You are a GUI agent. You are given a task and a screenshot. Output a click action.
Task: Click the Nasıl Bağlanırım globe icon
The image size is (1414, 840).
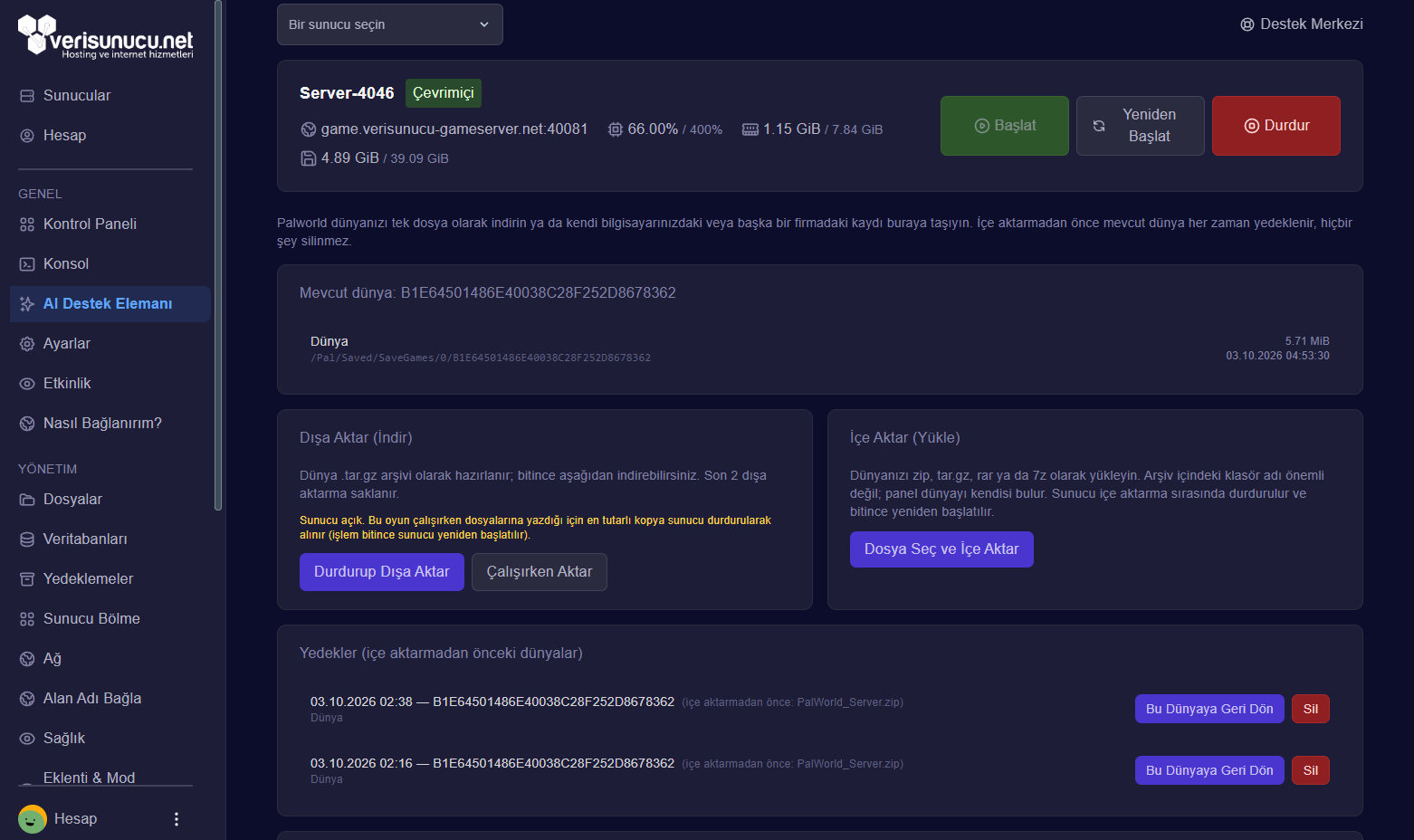tap(27, 424)
